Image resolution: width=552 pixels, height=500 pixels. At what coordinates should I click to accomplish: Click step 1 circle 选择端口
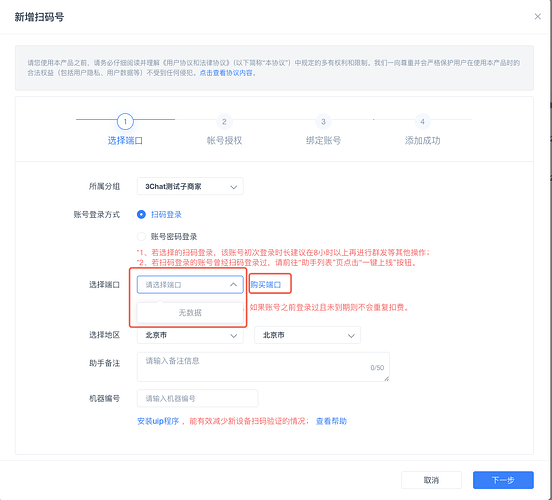tap(125, 122)
